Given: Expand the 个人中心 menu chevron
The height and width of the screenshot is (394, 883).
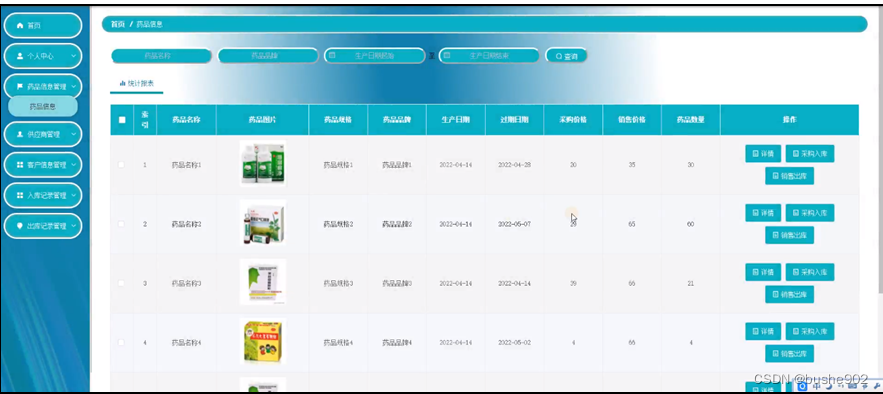Looking at the screenshot, I should (73, 56).
